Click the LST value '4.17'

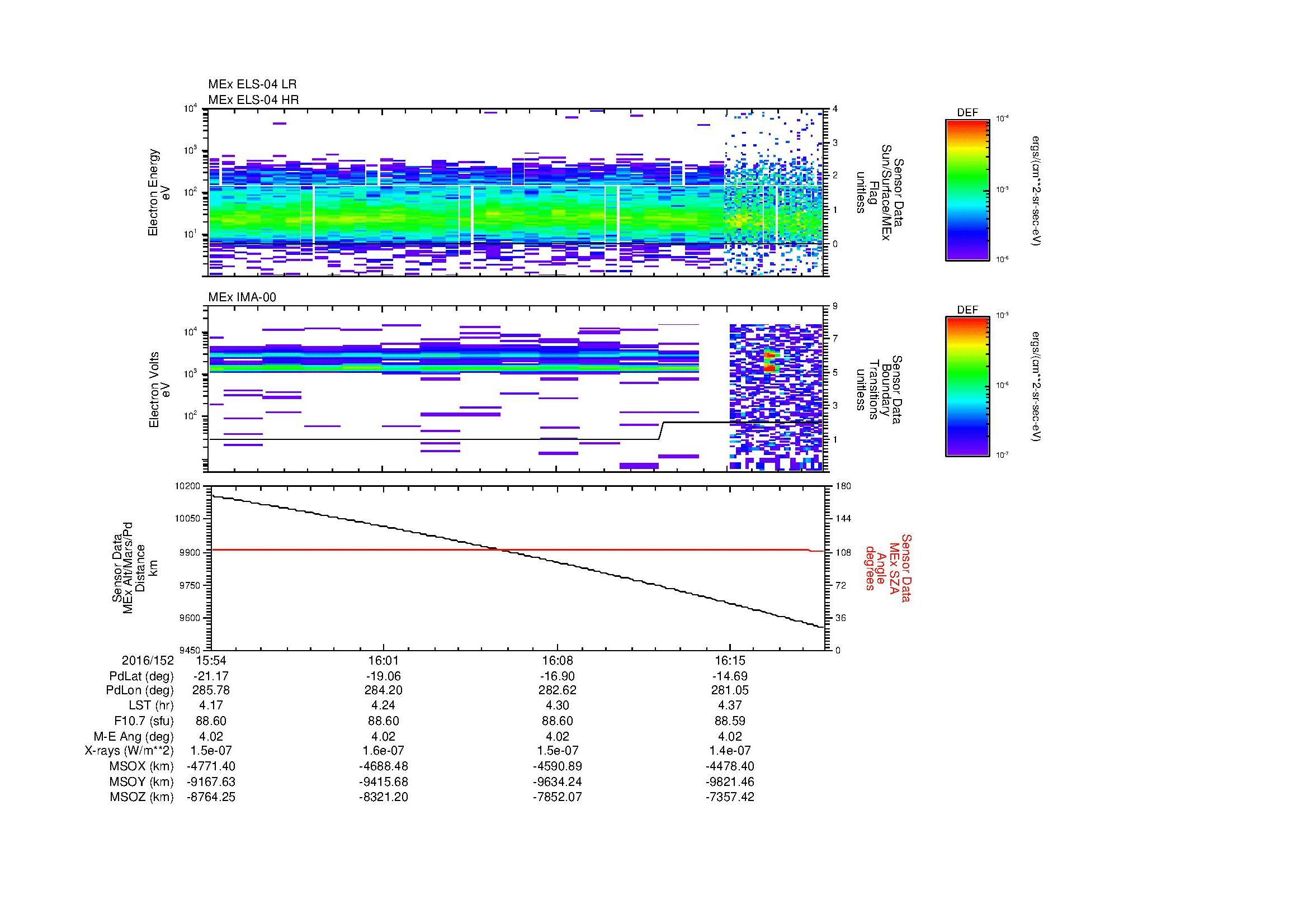click(211, 705)
